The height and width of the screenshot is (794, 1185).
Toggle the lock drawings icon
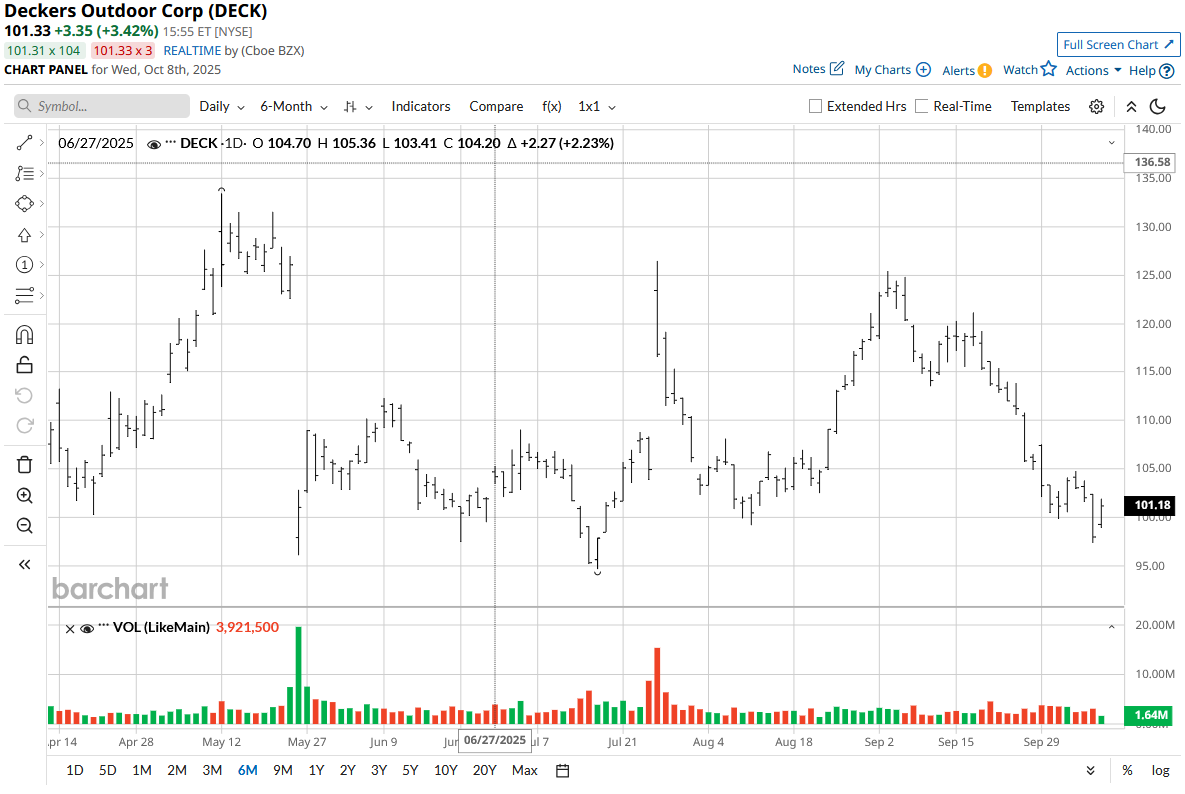pos(24,366)
